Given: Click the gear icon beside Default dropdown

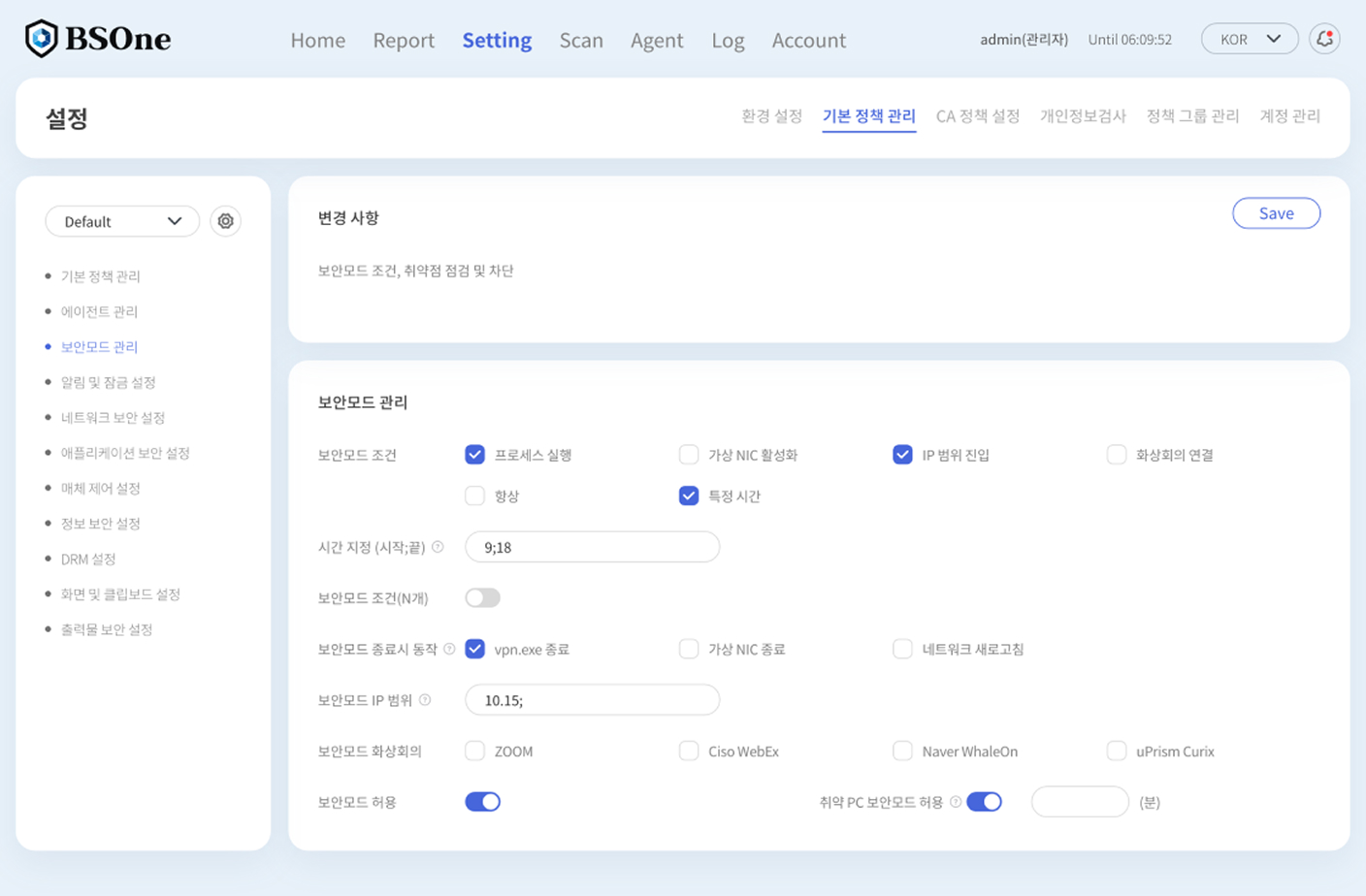Looking at the screenshot, I should click(x=225, y=221).
